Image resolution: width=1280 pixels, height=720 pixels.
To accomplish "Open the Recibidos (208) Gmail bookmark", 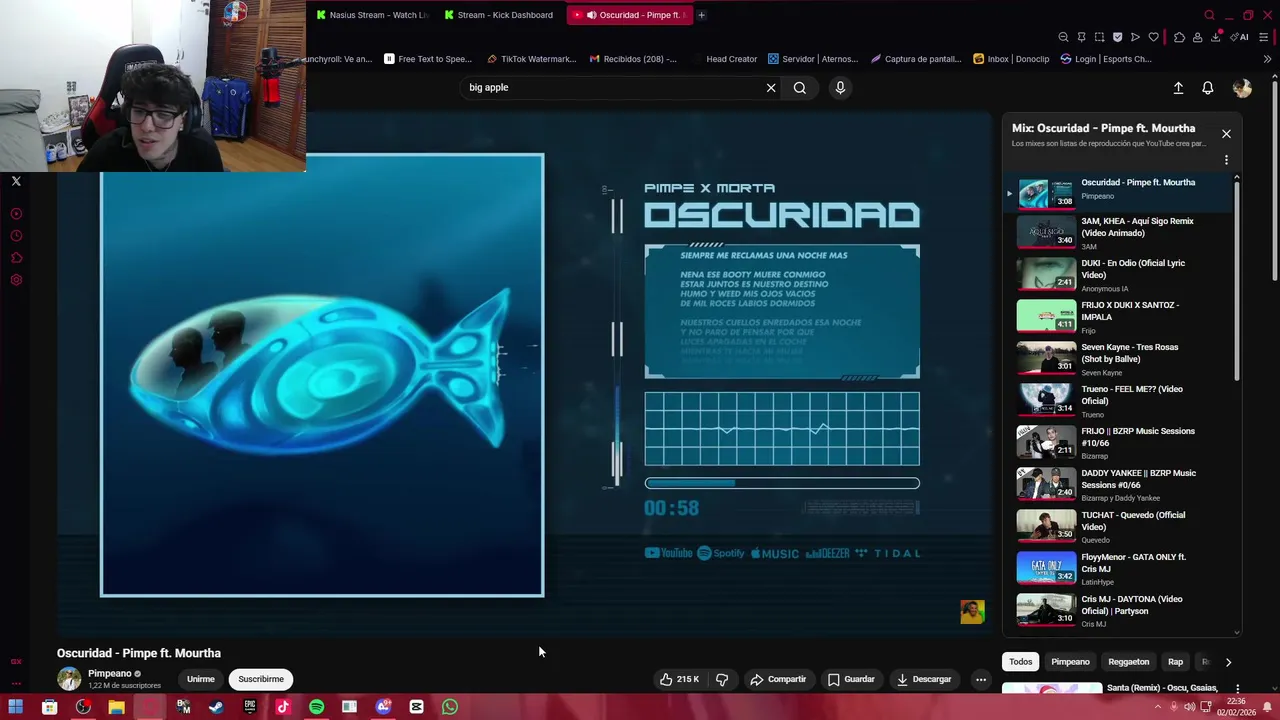I will [x=633, y=59].
